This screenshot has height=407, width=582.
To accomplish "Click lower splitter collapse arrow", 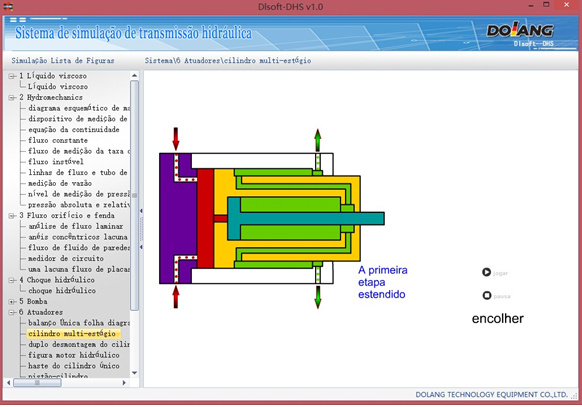I will [x=141, y=247].
